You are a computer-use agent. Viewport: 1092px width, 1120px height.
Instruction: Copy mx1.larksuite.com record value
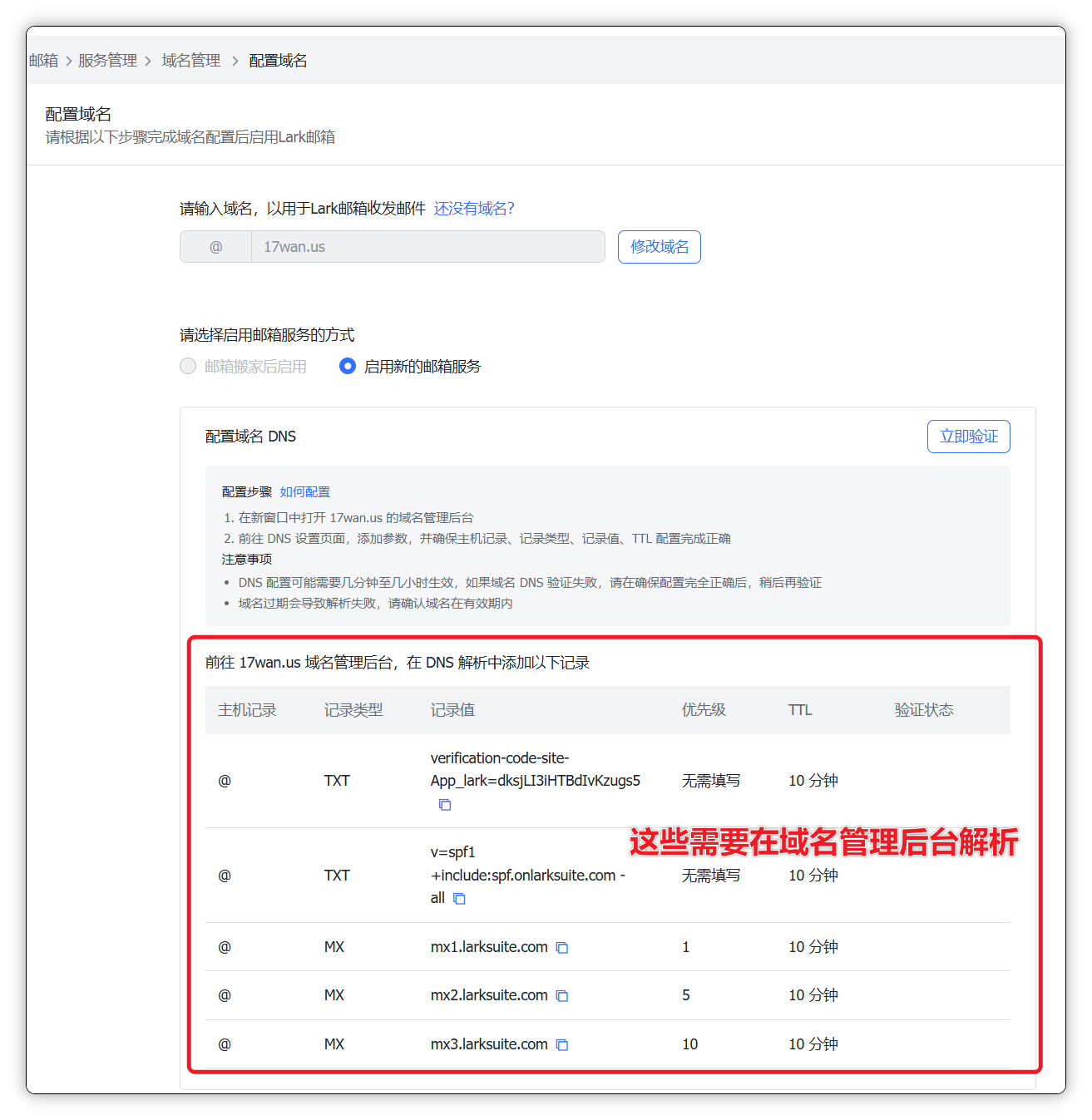tap(562, 947)
